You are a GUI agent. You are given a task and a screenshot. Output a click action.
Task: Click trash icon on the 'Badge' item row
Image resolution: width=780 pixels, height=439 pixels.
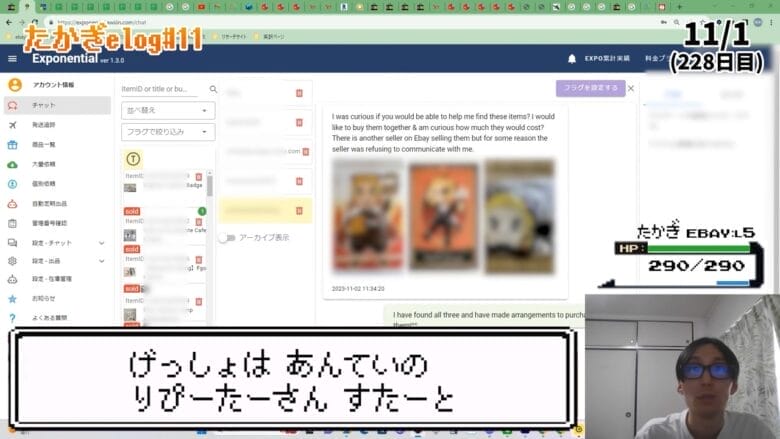pyautogui.click(x=199, y=176)
